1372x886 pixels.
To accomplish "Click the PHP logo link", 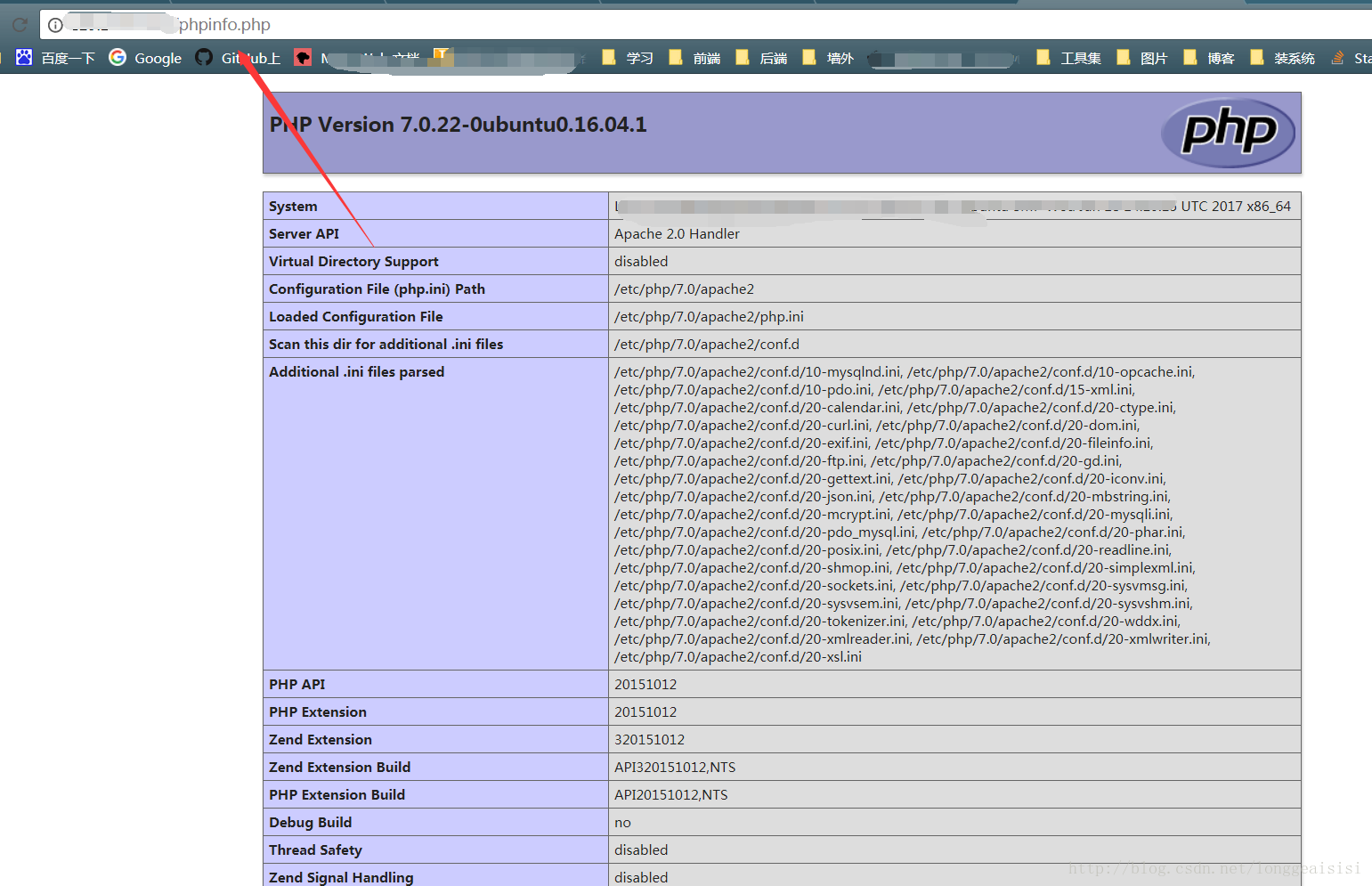I will (1229, 133).
